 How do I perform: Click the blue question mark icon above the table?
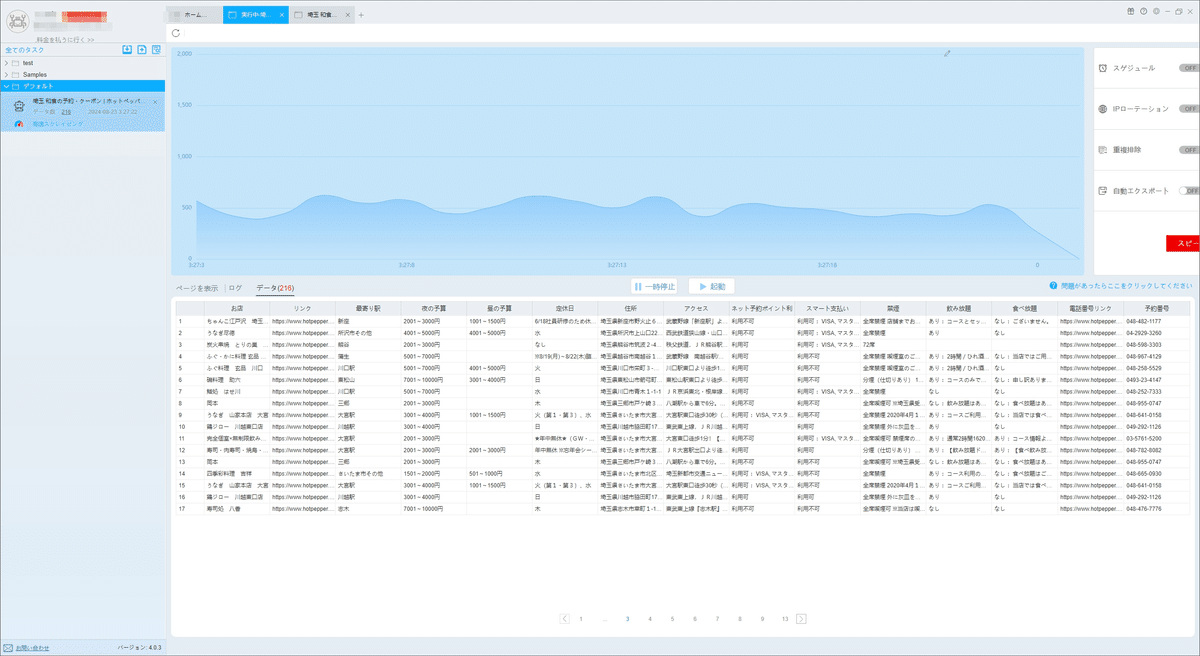coord(1052,286)
